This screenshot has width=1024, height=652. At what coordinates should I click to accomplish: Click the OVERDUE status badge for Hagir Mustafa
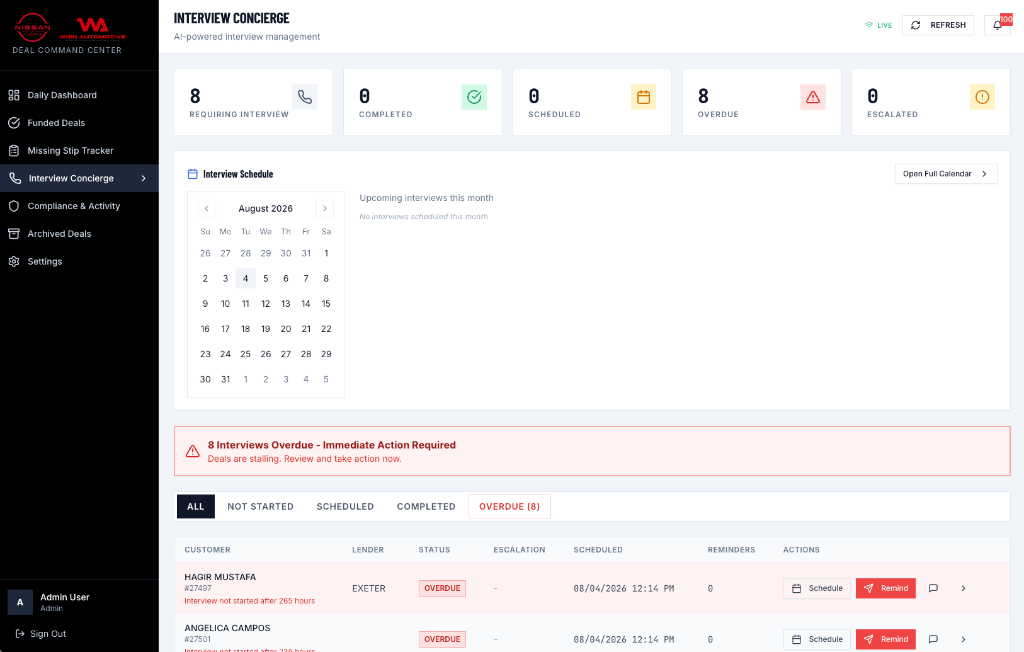(x=442, y=588)
